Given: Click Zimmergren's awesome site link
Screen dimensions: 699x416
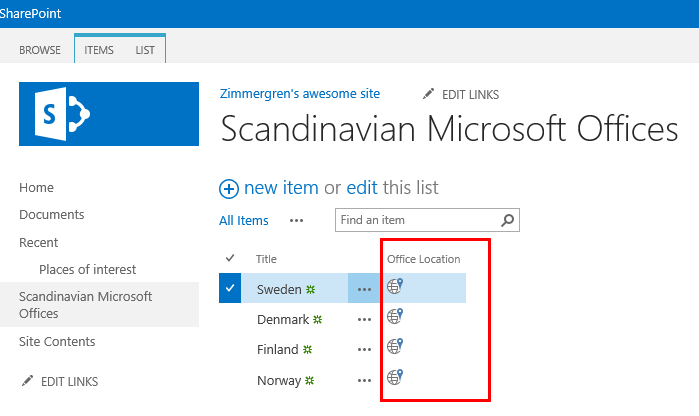Looking at the screenshot, I should [x=300, y=94].
